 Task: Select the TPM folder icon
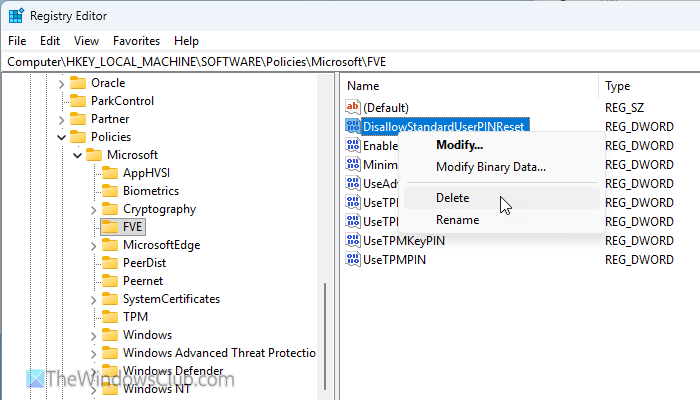coord(110,317)
